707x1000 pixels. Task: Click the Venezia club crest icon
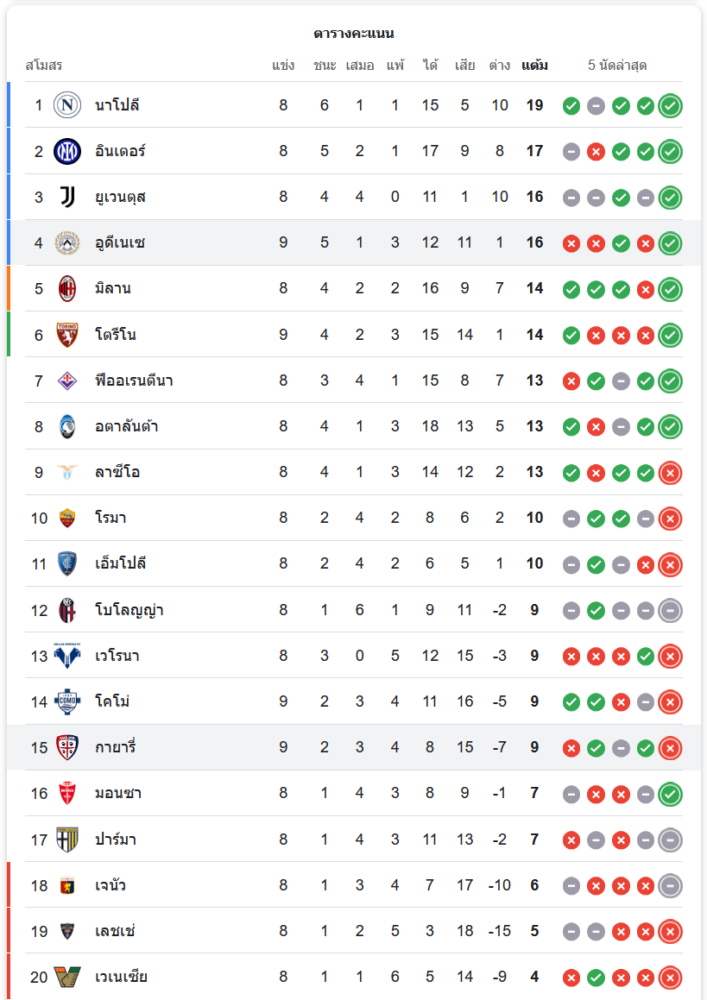coord(67,977)
